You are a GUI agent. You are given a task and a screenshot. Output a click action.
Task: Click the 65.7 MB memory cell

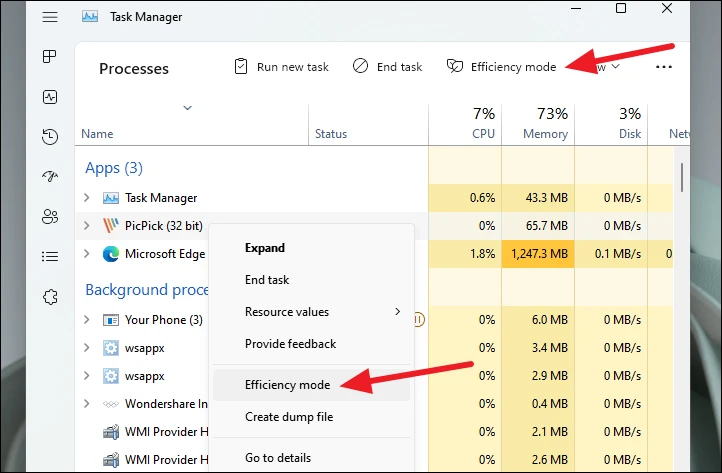(538, 226)
